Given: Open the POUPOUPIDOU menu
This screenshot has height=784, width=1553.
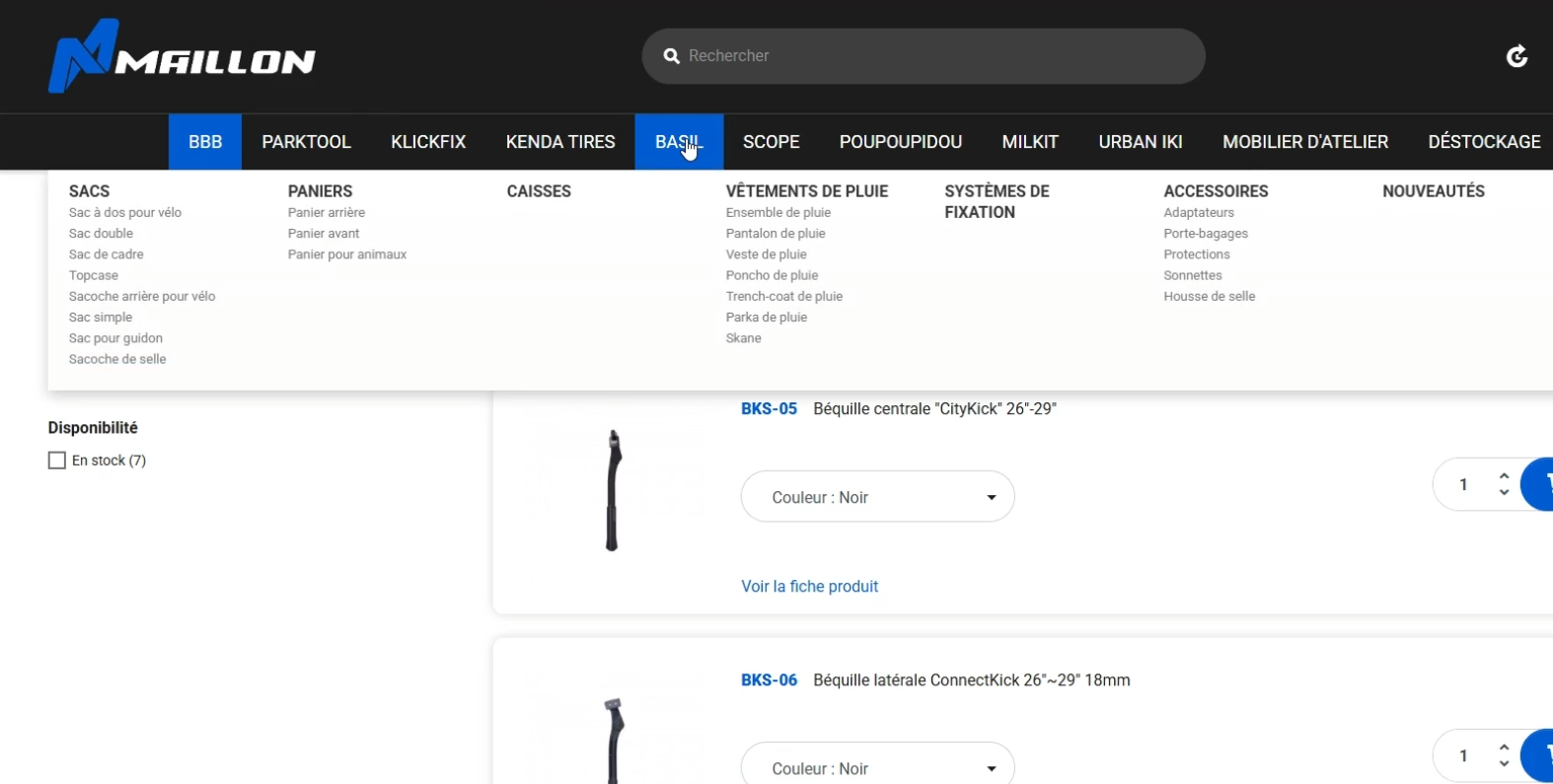Looking at the screenshot, I should 901,142.
